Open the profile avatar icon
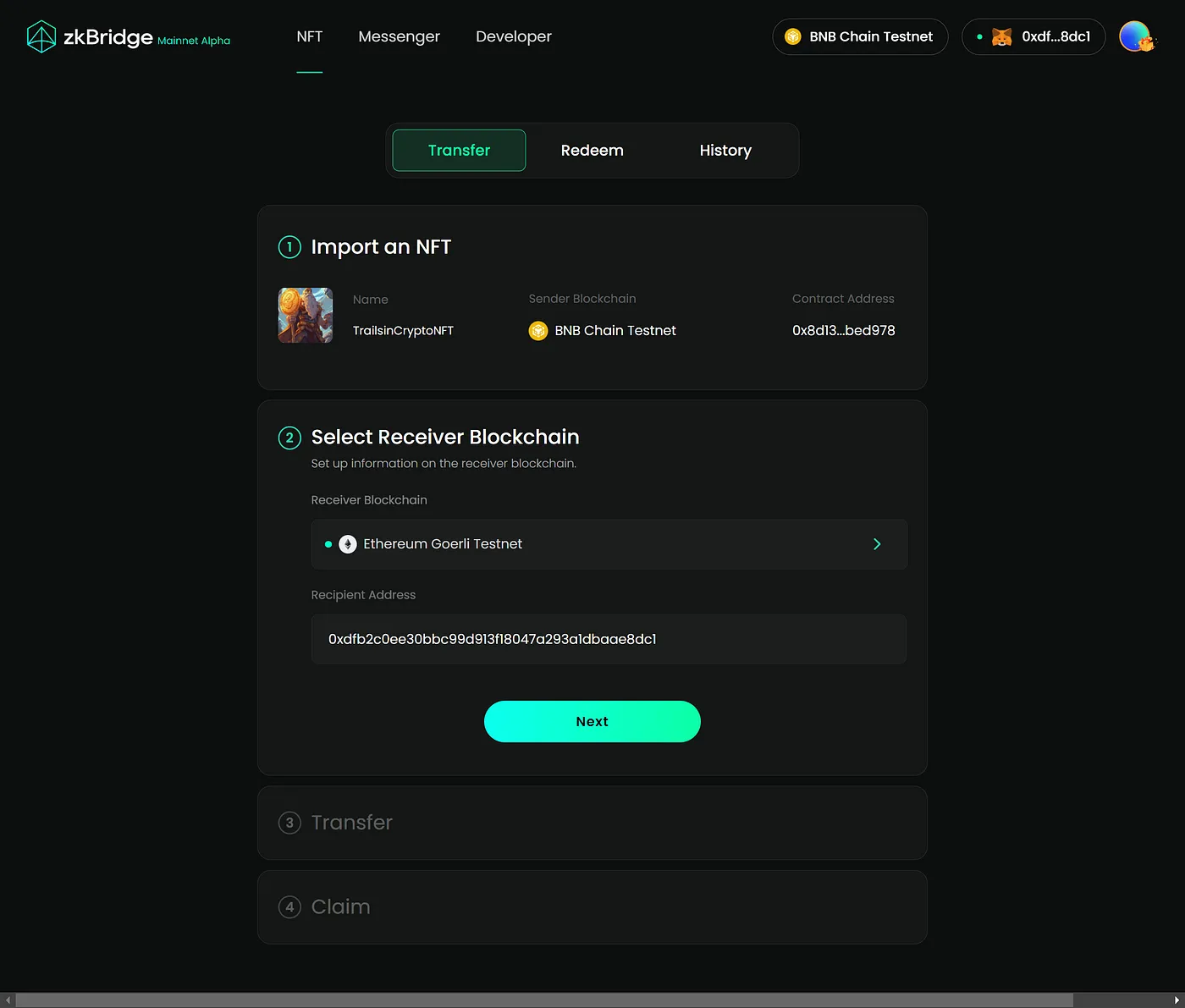The height and width of the screenshot is (1008, 1185). [1136, 36]
